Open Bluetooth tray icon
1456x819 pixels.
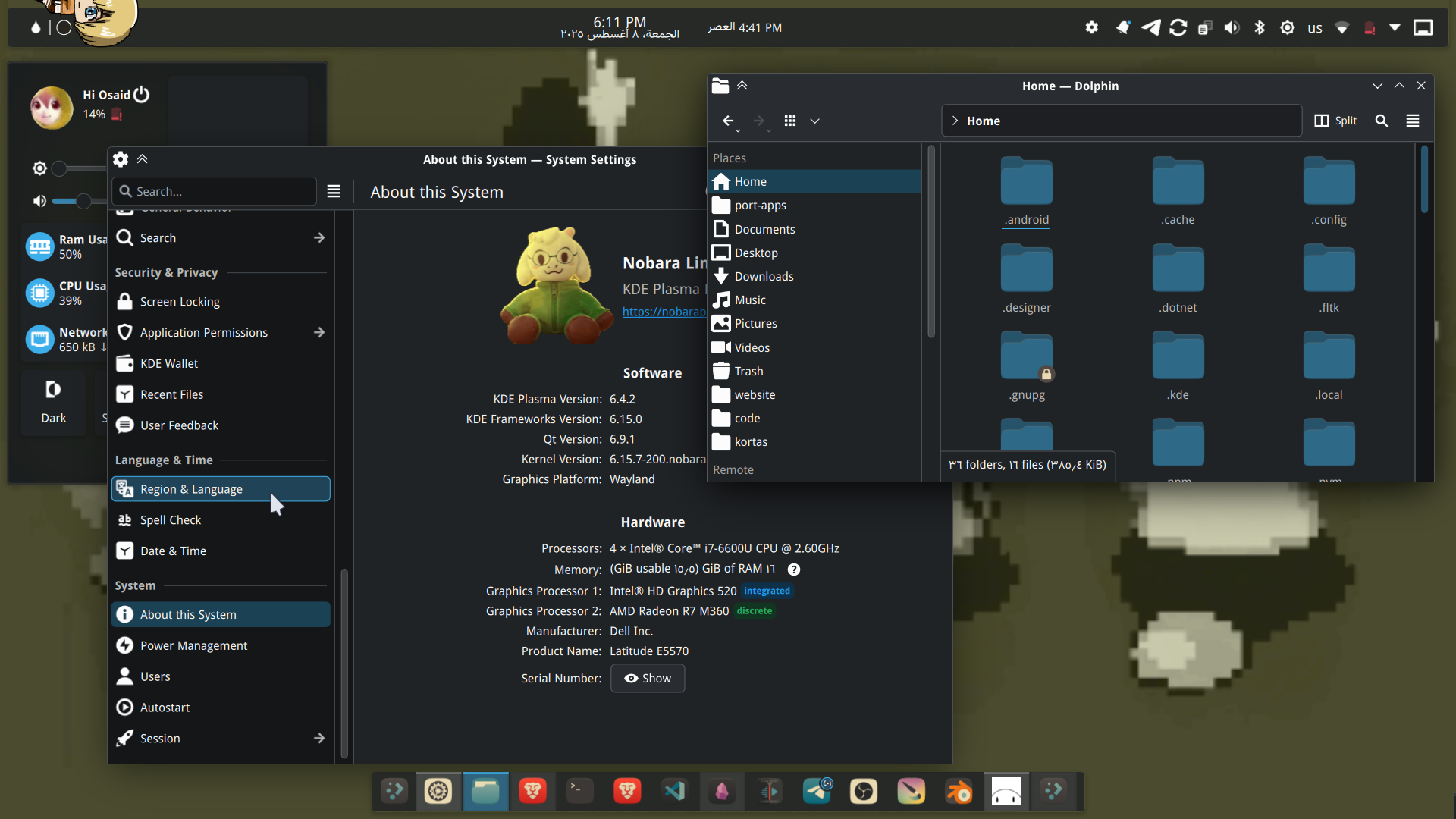[1260, 28]
